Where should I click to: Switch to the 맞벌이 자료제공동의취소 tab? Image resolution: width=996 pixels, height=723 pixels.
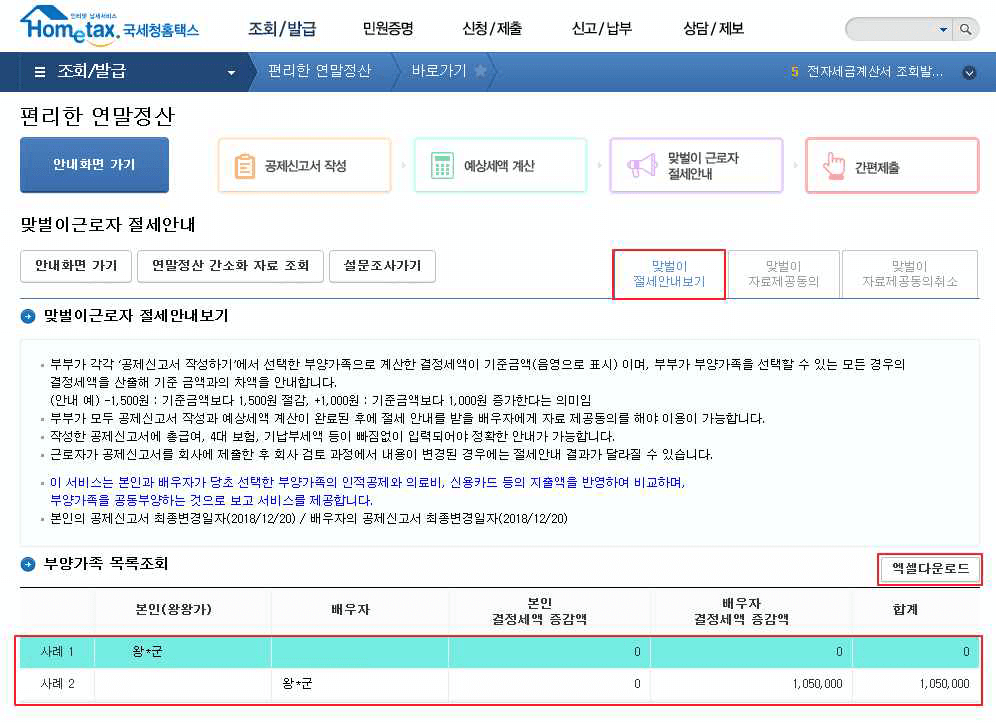(911, 273)
